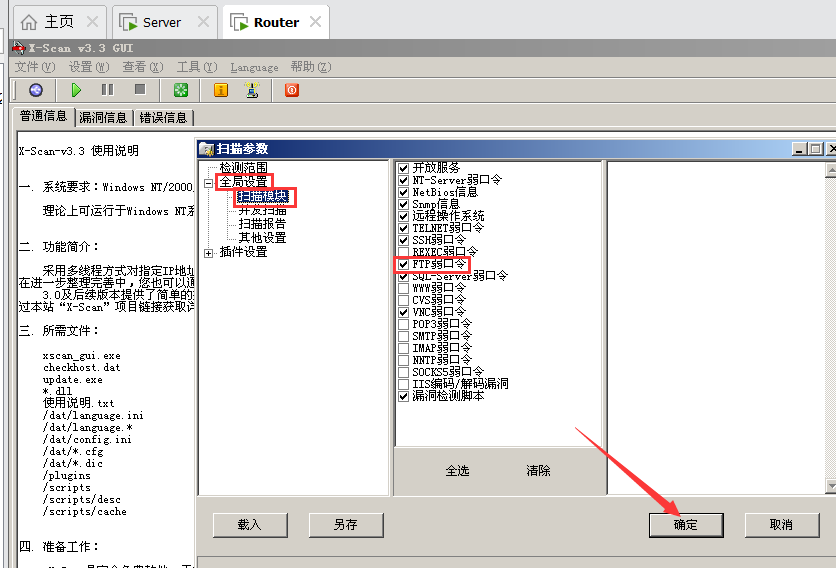Collapse the 全局设置 tree node
The image size is (836, 568).
[x=208, y=183]
